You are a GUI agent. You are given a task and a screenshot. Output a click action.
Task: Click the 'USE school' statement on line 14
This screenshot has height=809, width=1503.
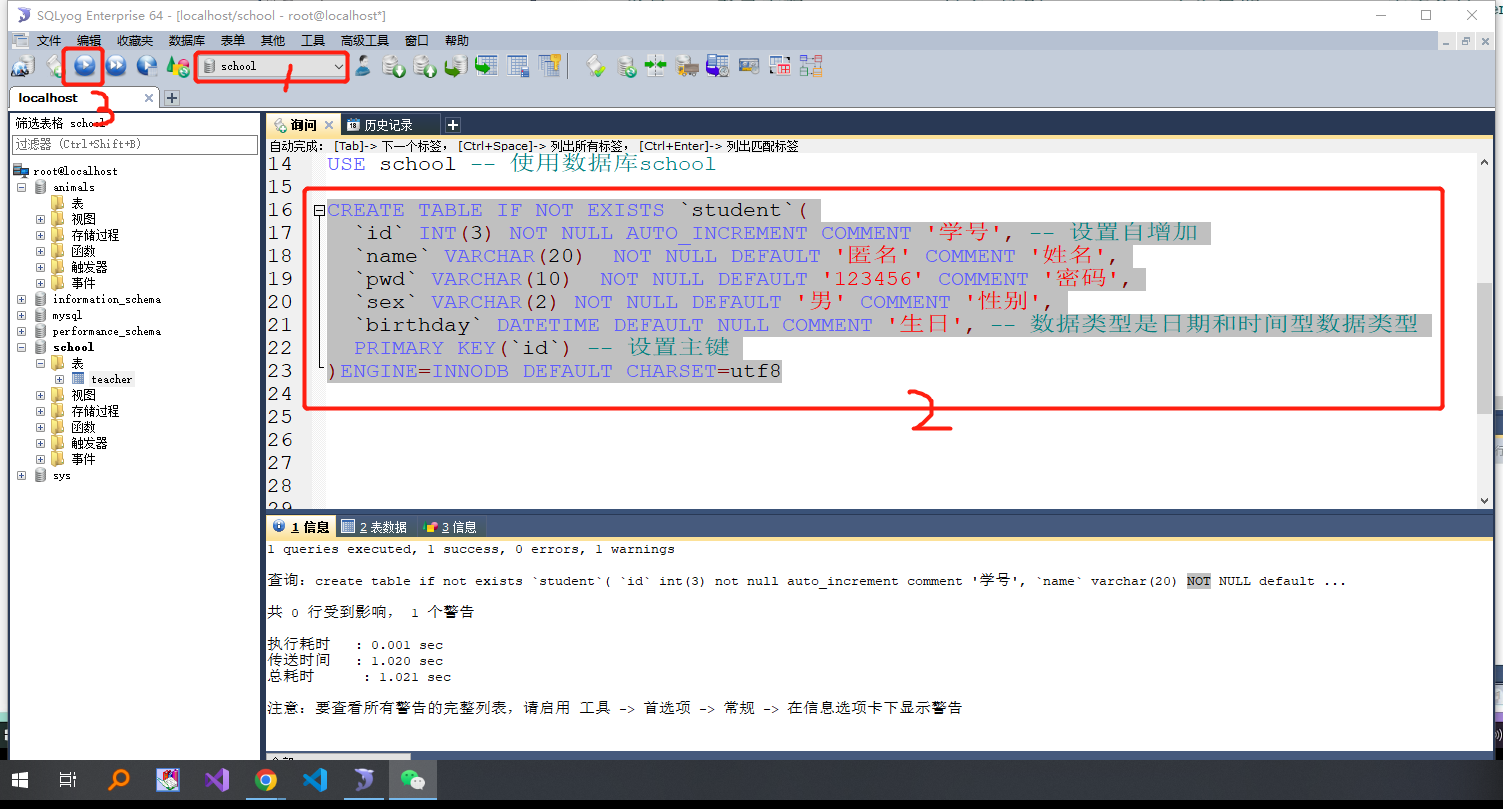[x=391, y=164]
